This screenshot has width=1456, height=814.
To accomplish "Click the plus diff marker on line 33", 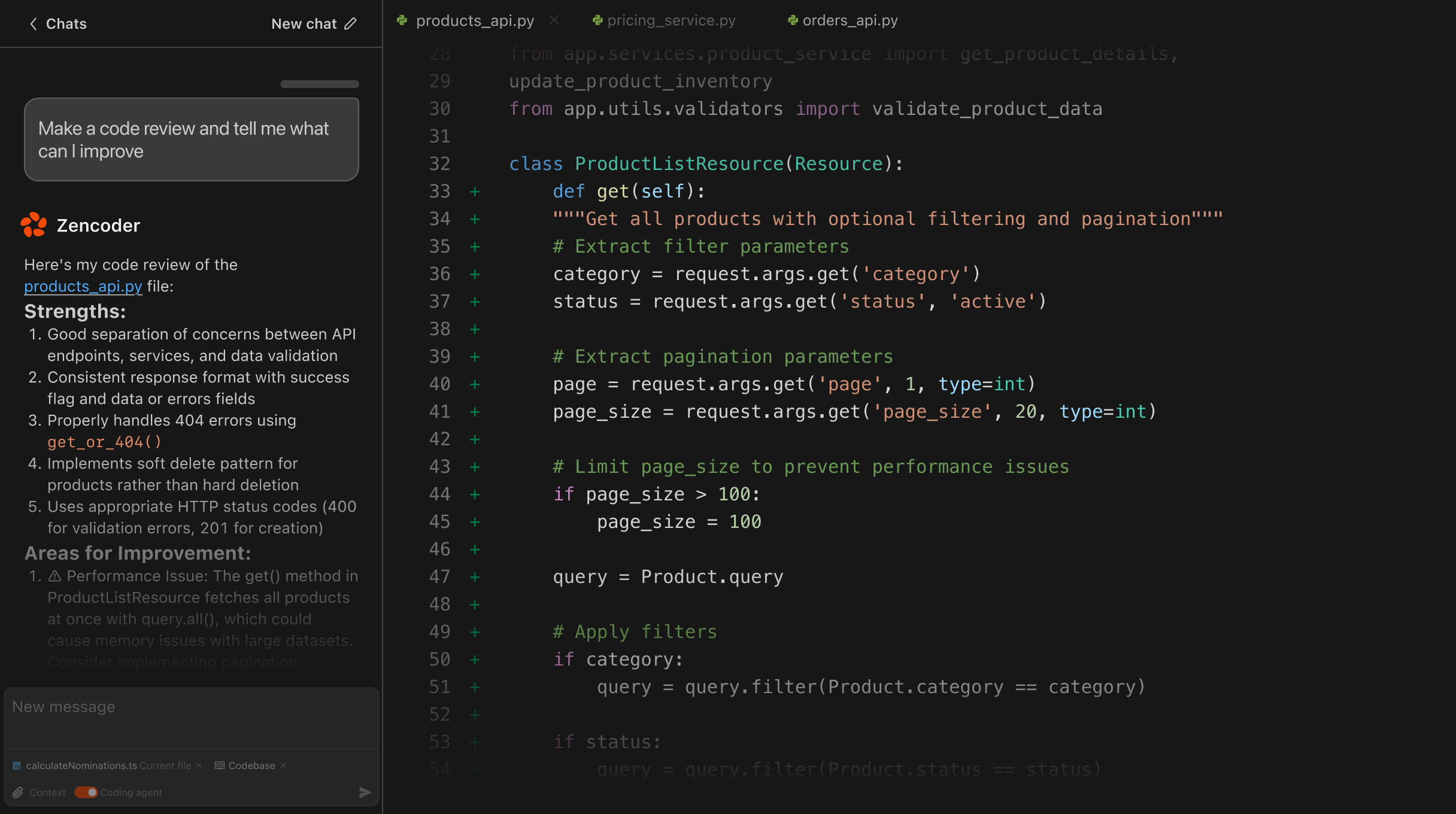I will point(474,191).
